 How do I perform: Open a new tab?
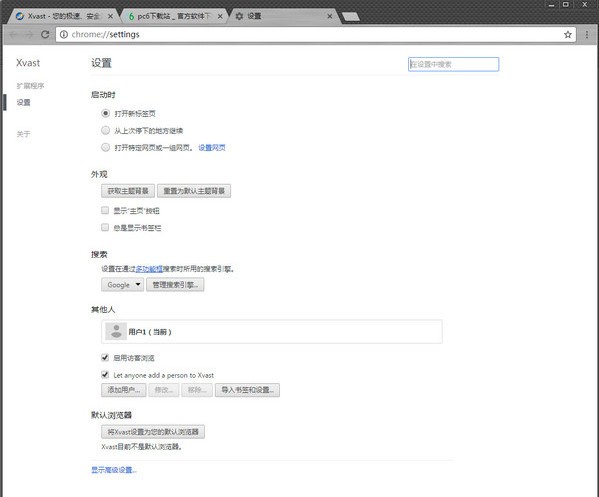coord(350,16)
